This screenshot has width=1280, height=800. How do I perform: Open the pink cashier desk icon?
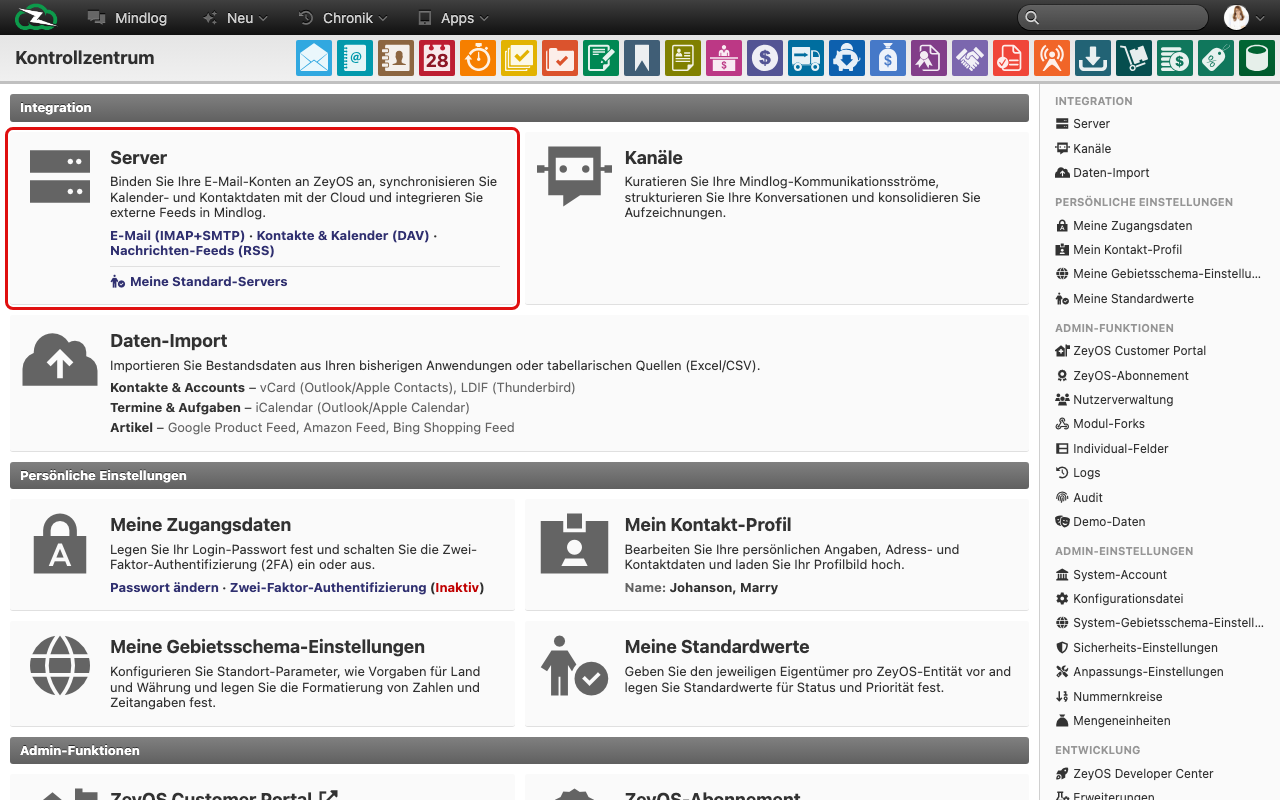pos(724,58)
